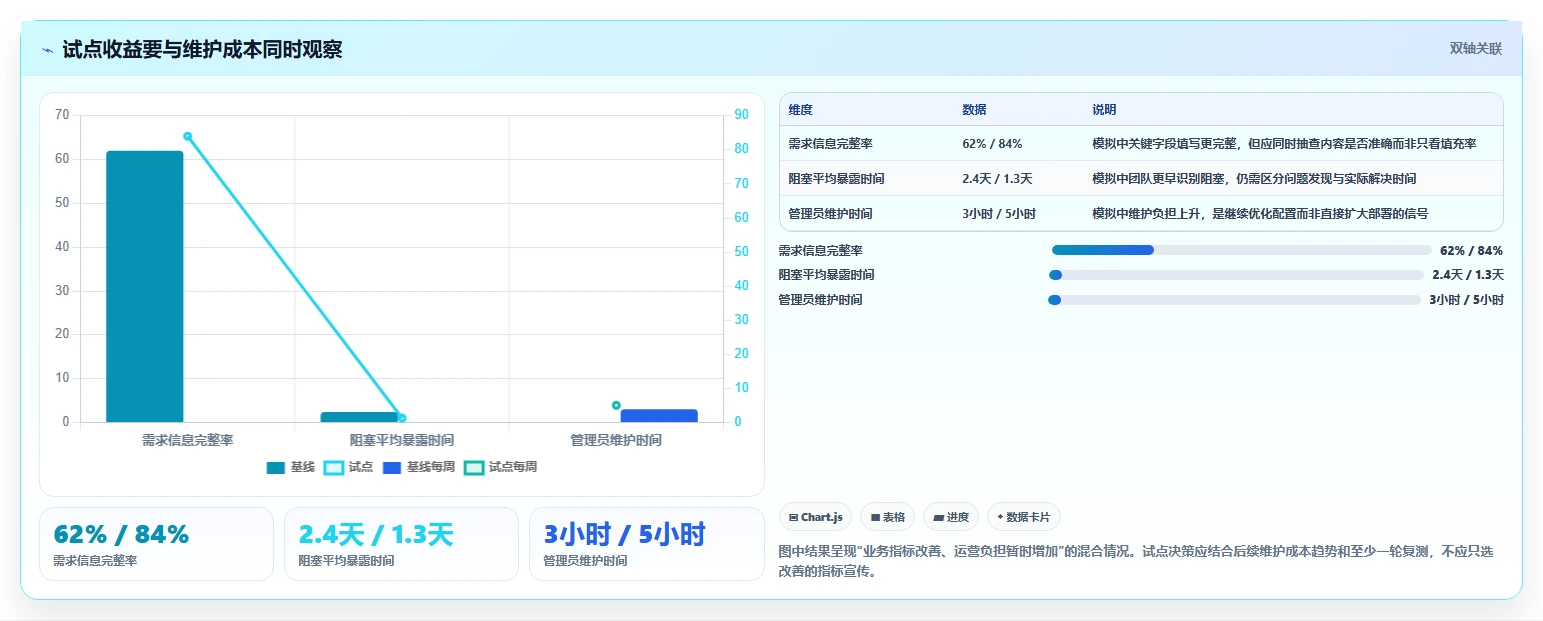The height and width of the screenshot is (621, 1543).
Task: Click the description starting 模拟中关键字段填写更完整
Action: pyautogui.click(x=1285, y=144)
